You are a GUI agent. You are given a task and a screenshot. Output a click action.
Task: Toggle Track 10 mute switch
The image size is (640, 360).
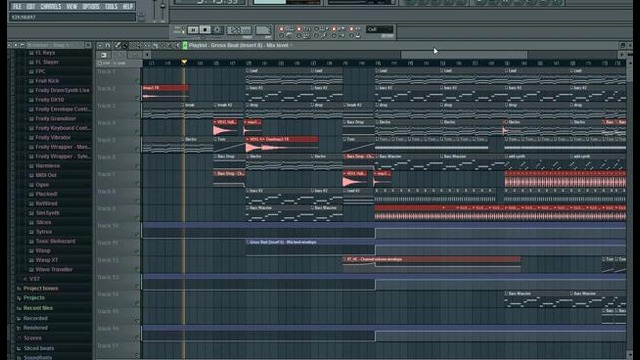point(137,235)
